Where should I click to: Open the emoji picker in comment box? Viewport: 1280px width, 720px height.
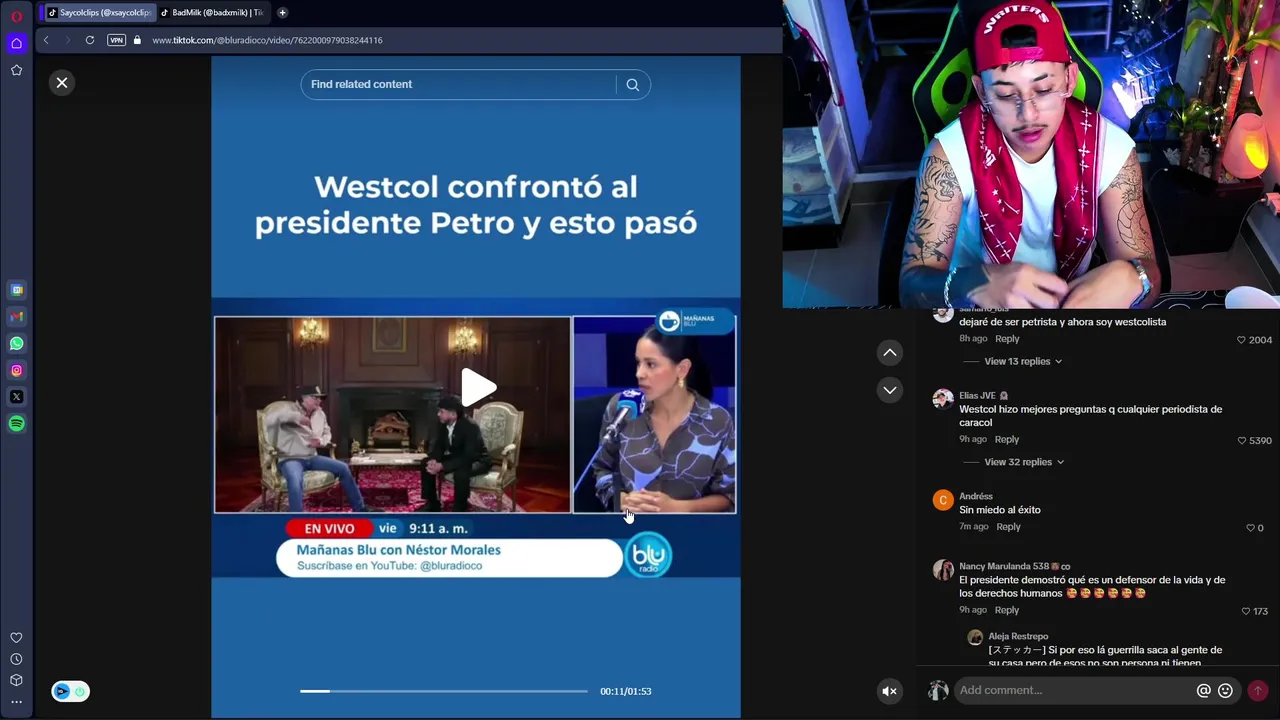tap(1225, 691)
